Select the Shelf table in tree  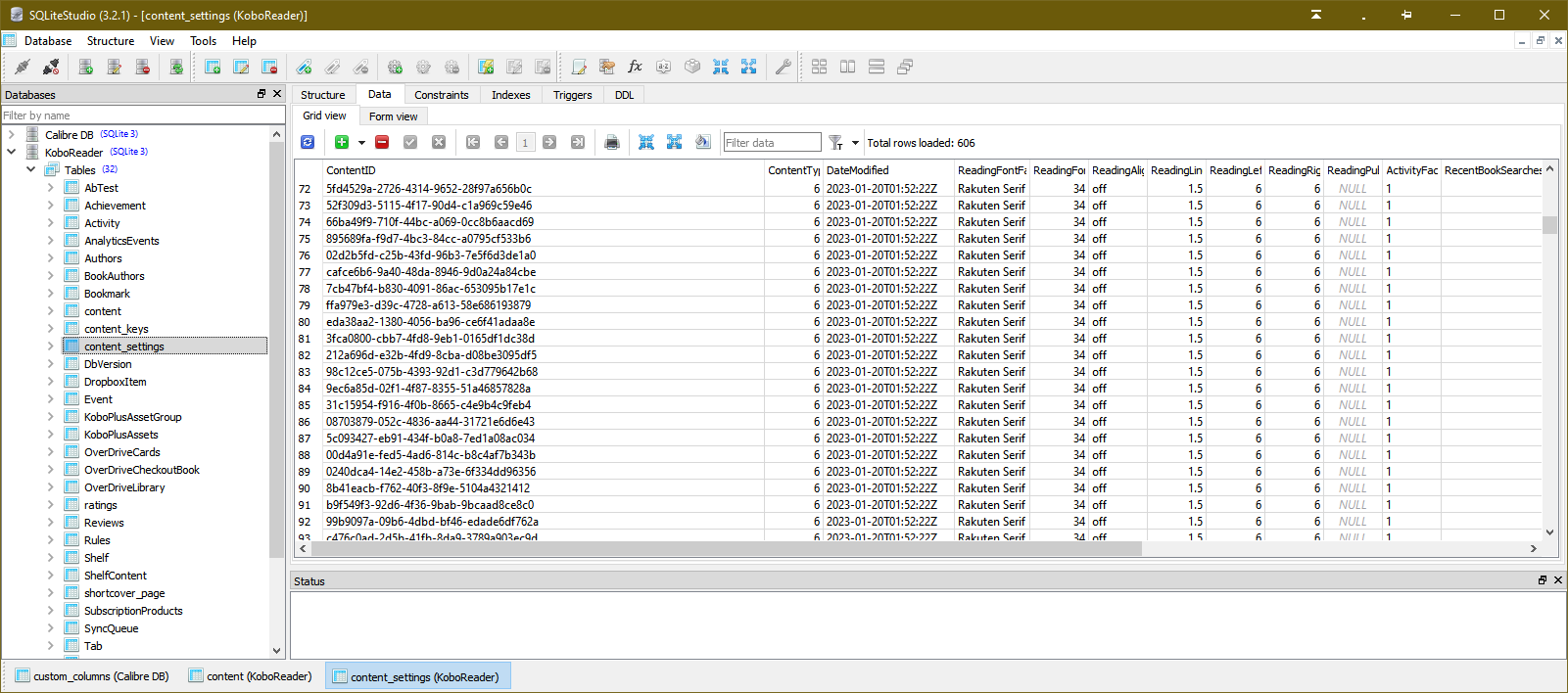pos(97,558)
